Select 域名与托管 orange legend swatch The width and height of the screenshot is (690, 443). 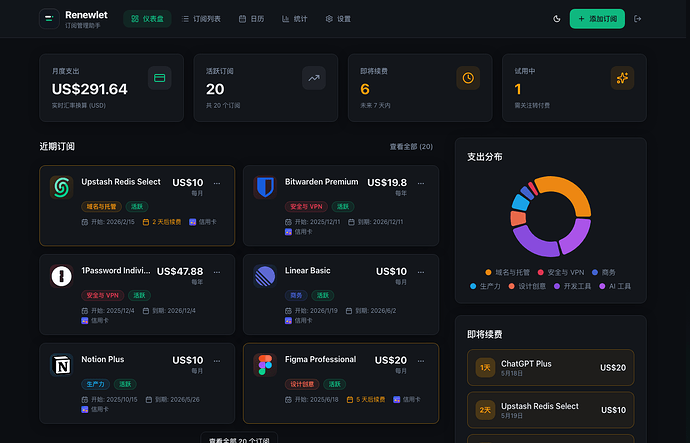point(488,272)
